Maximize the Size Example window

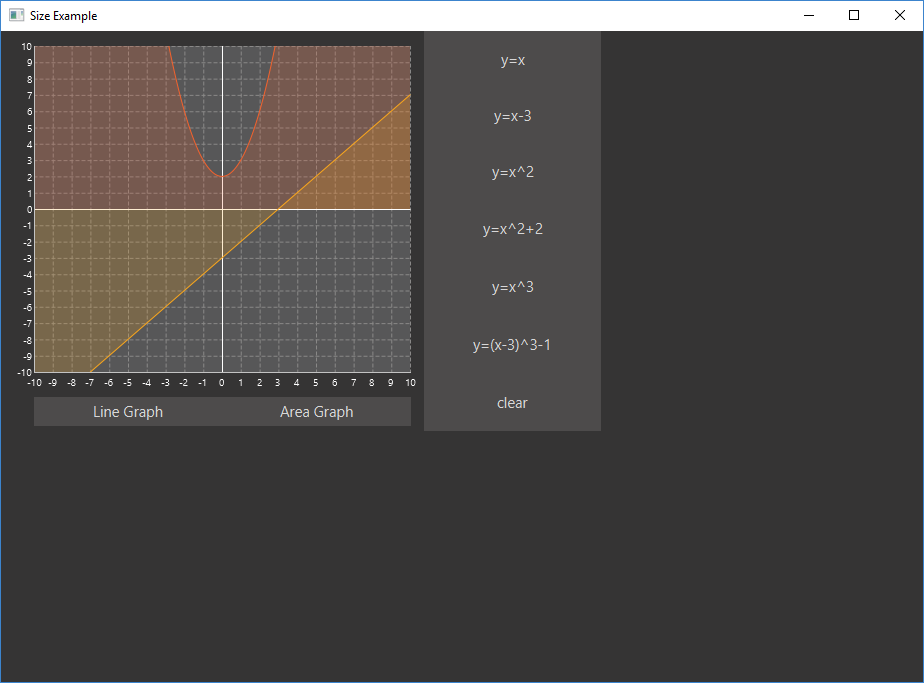[x=854, y=15]
